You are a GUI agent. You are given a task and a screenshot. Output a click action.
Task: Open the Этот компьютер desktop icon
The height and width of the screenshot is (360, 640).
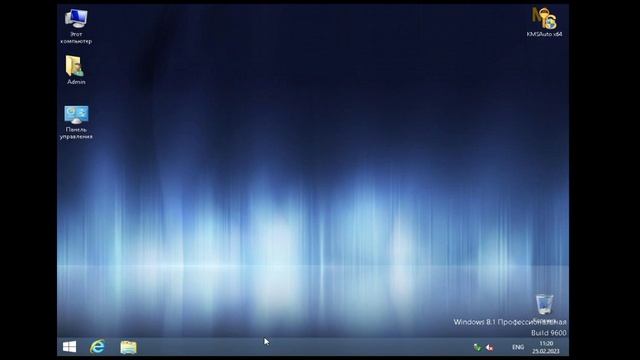click(x=76, y=26)
